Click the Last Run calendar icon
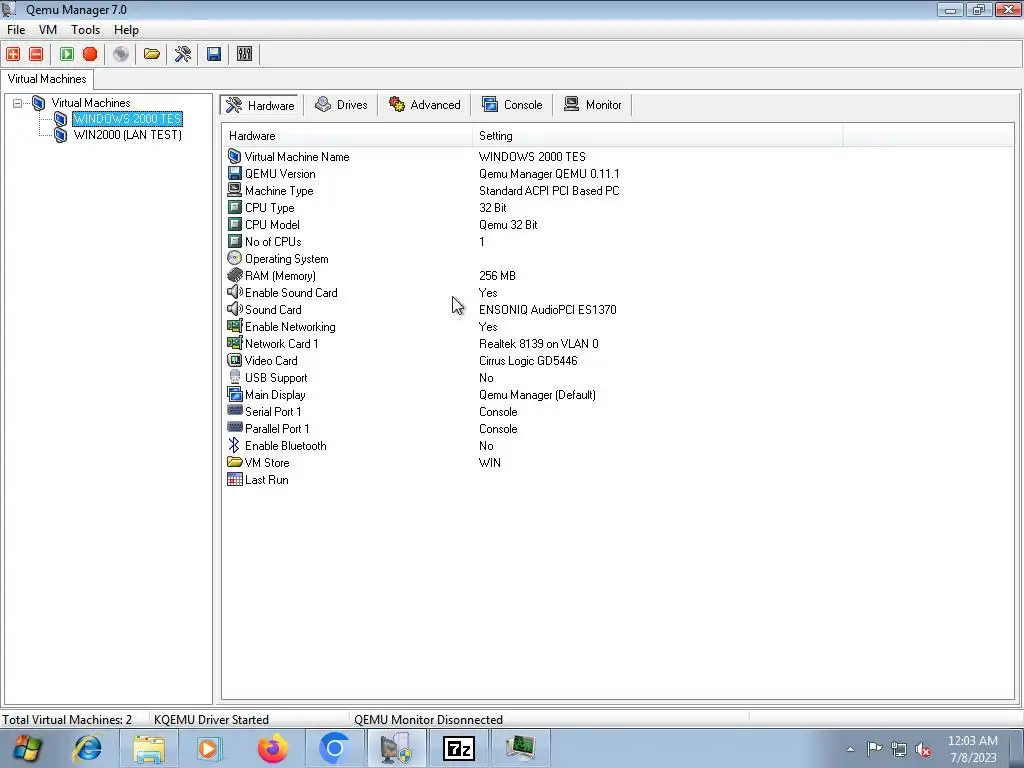1024x768 pixels. 234,479
